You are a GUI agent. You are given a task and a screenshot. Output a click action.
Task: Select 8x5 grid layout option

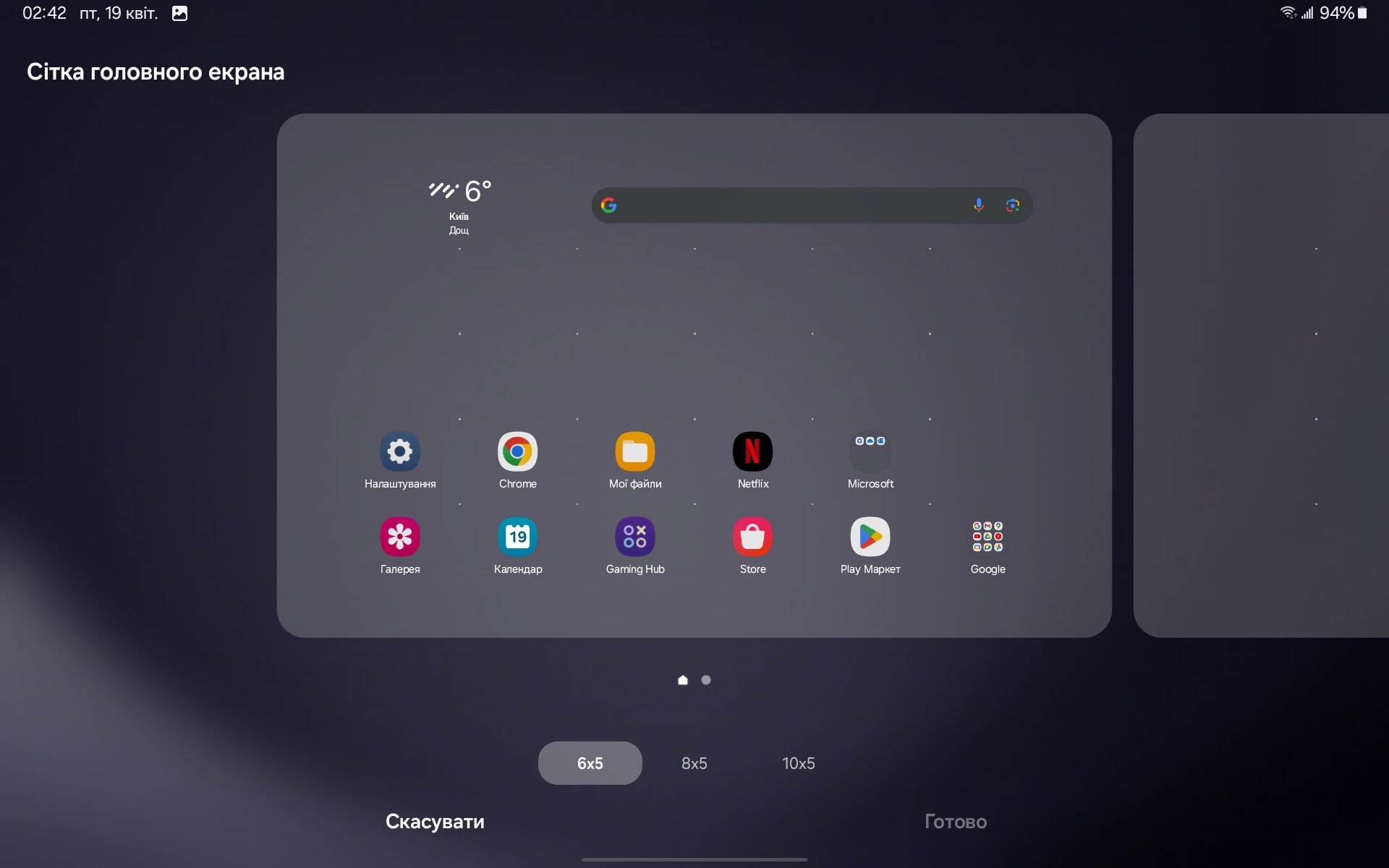coord(694,762)
